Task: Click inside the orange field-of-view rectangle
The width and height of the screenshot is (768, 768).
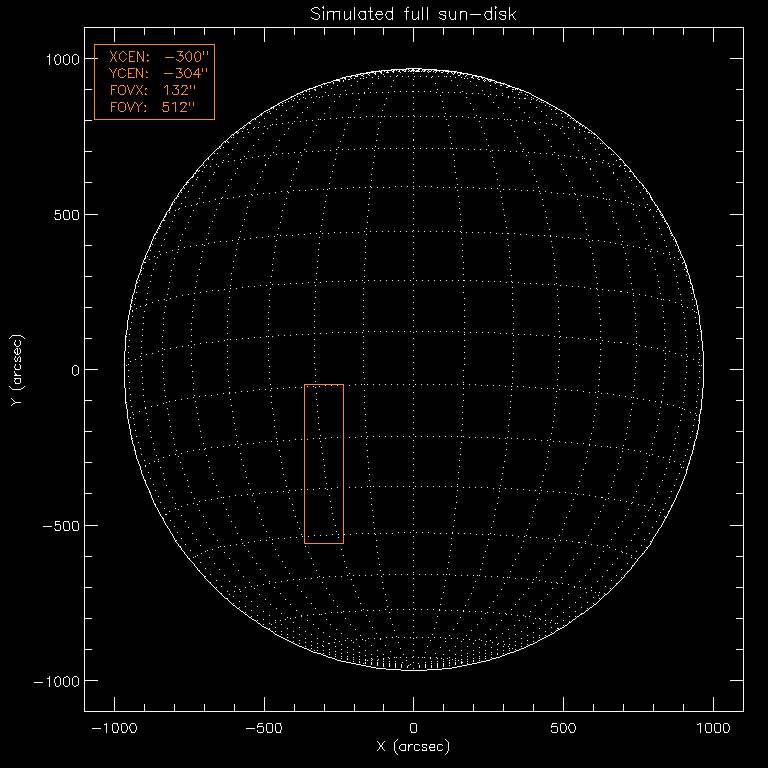Action: tap(324, 464)
